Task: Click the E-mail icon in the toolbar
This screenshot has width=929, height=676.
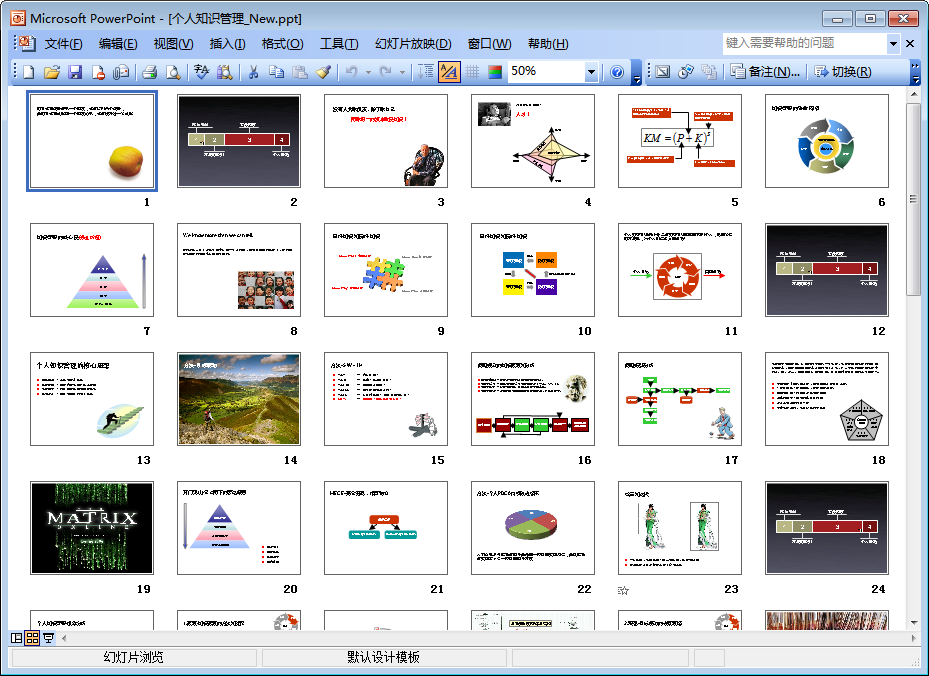Action: click(x=121, y=72)
